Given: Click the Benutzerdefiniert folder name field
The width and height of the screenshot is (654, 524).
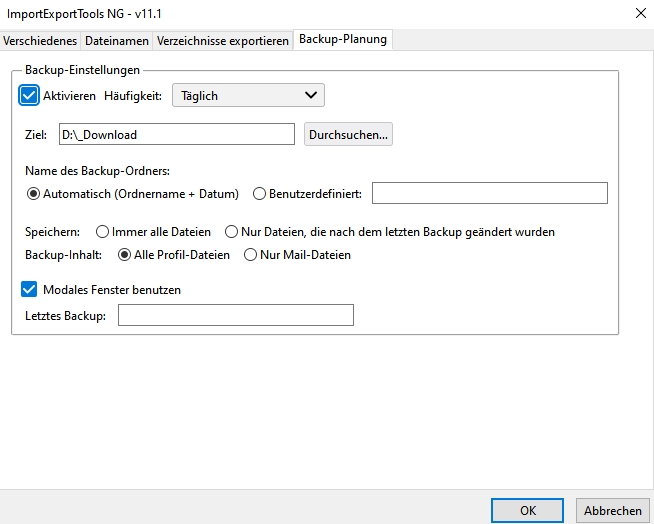Looking at the screenshot, I should [x=489, y=193].
